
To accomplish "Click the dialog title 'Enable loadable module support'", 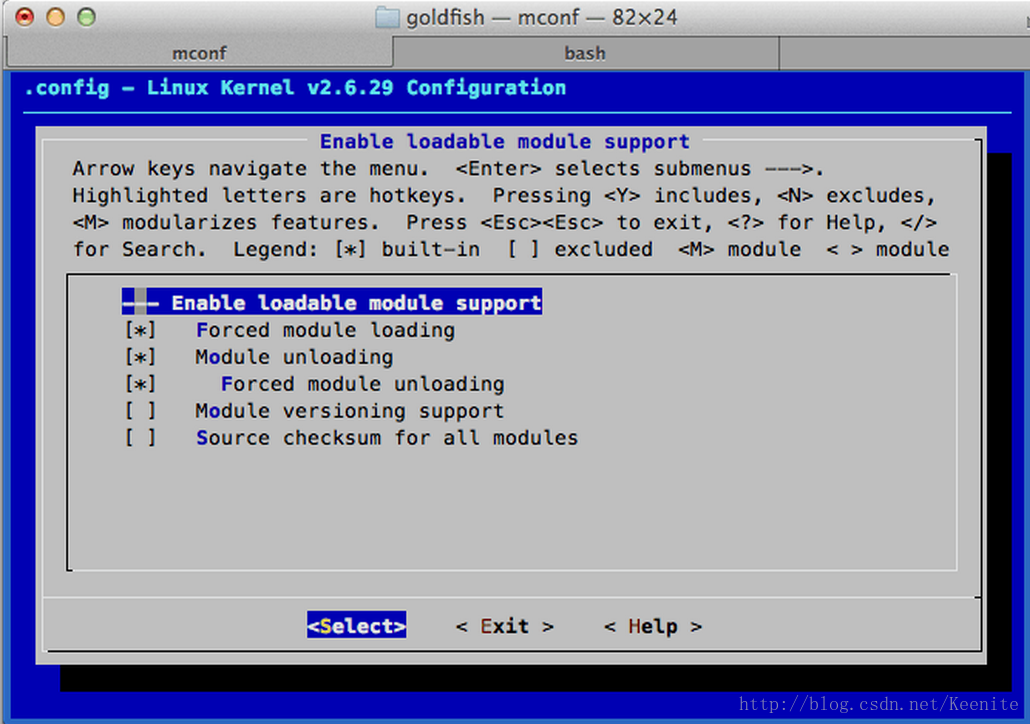I will click(x=504, y=141).
